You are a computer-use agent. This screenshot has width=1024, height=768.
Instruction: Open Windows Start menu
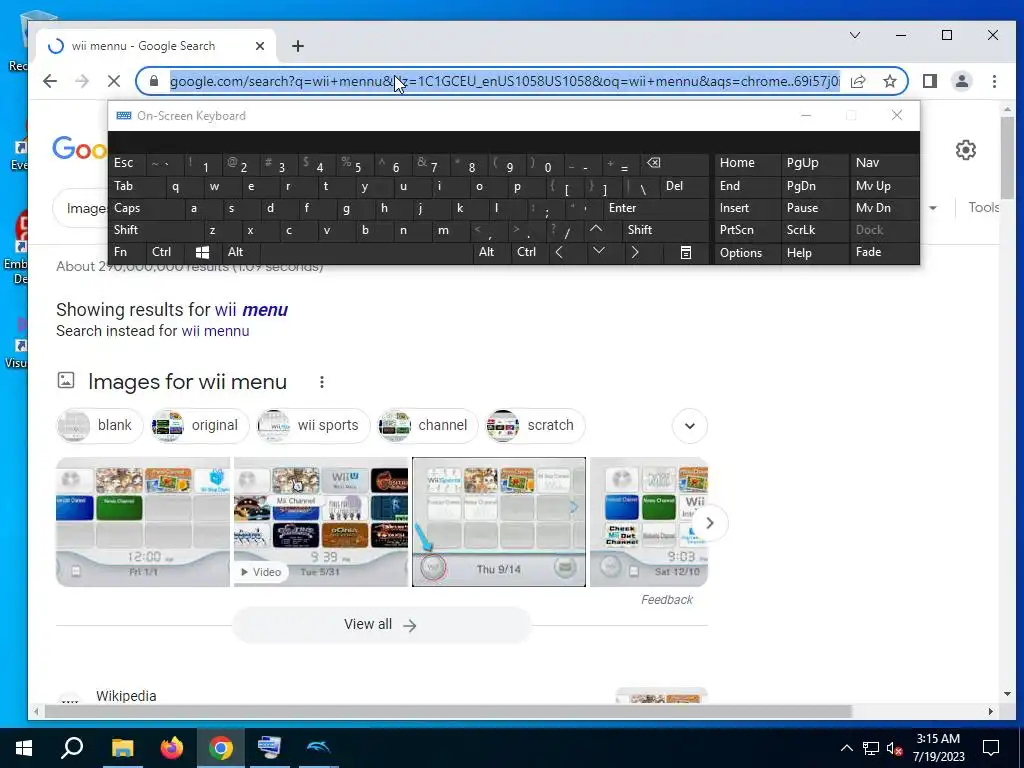coord(24,748)
